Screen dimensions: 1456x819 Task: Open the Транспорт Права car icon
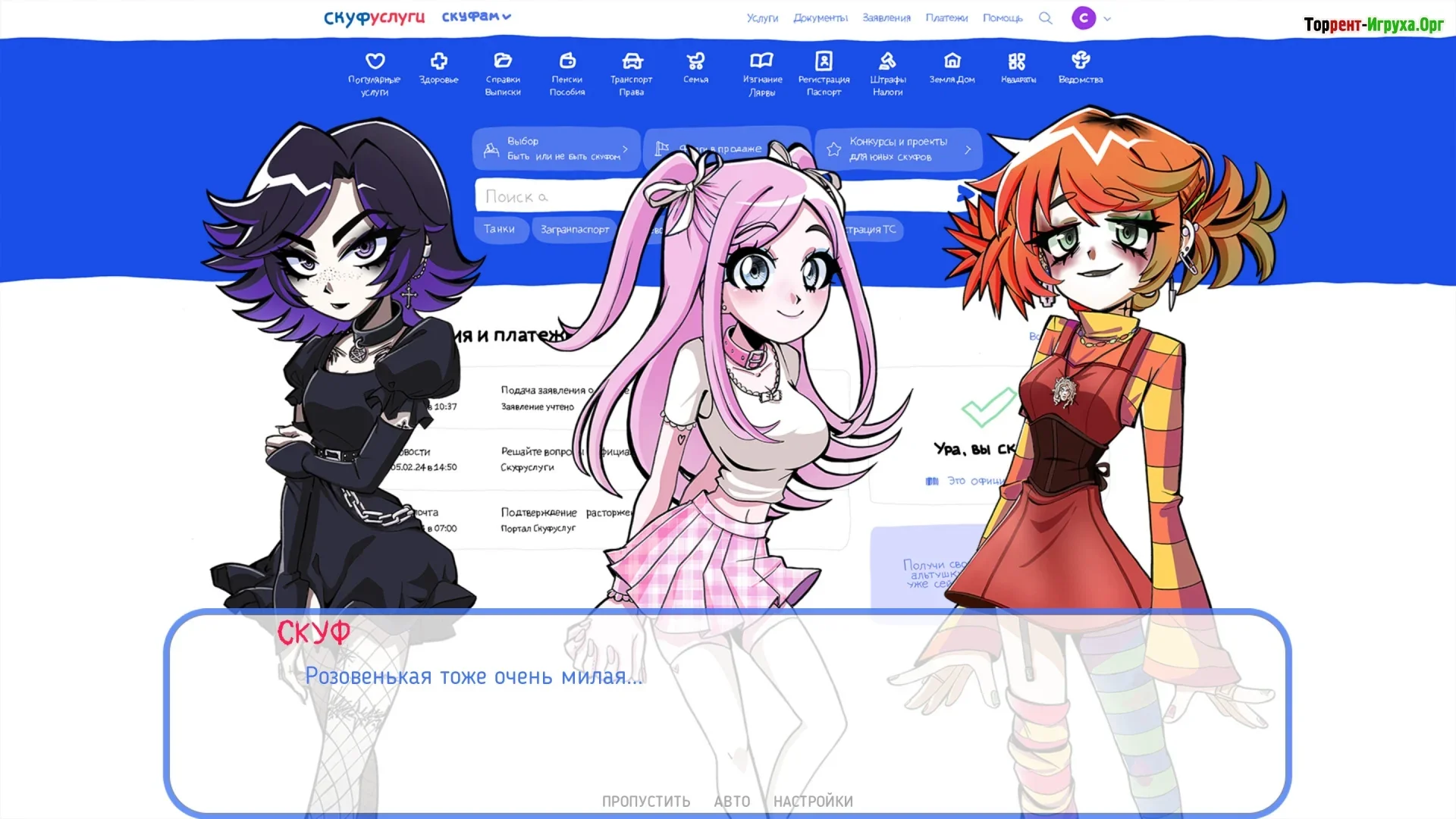click(x=632, y=61)
